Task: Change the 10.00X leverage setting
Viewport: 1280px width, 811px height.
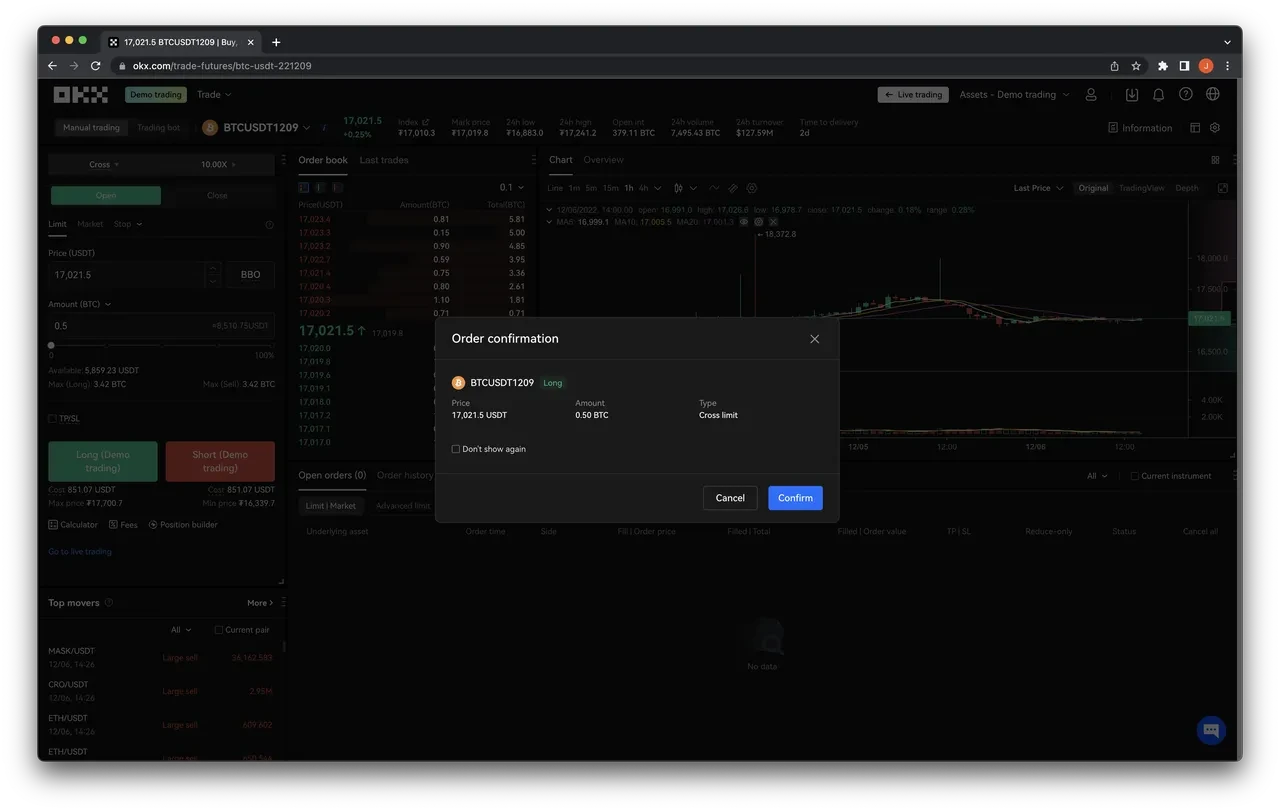Action: point(218,164)
